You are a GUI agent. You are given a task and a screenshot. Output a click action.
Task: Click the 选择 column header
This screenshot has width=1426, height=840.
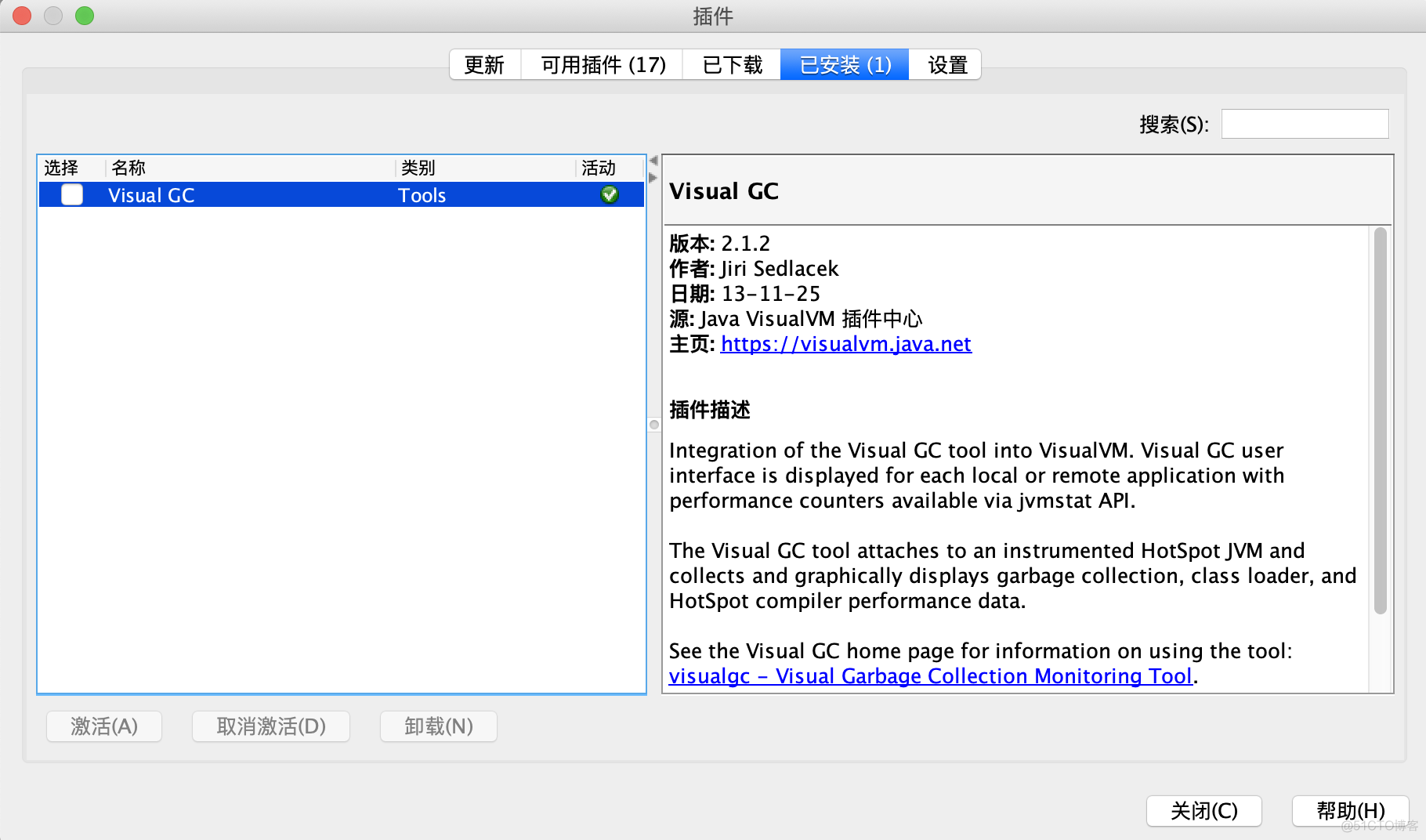(71, 168)
